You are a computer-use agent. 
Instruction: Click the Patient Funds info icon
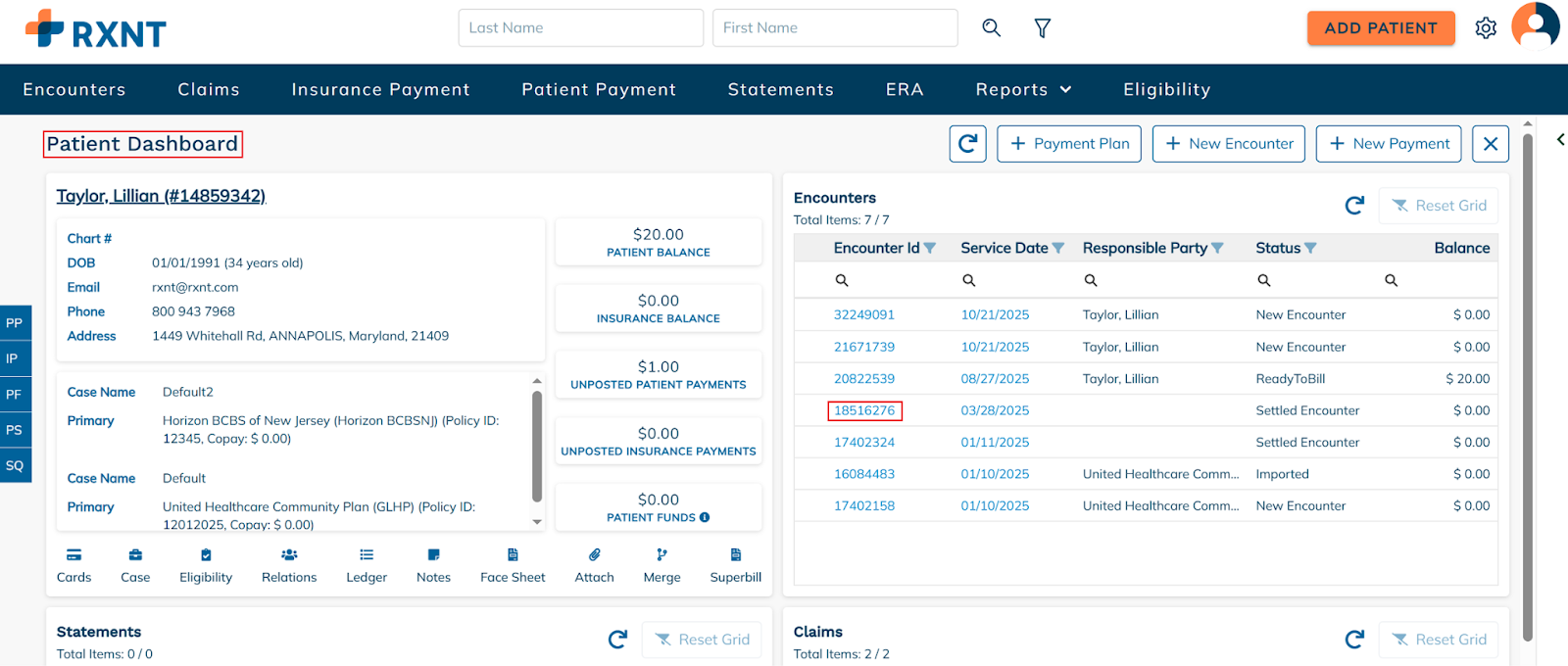click(x=705, y=518)
